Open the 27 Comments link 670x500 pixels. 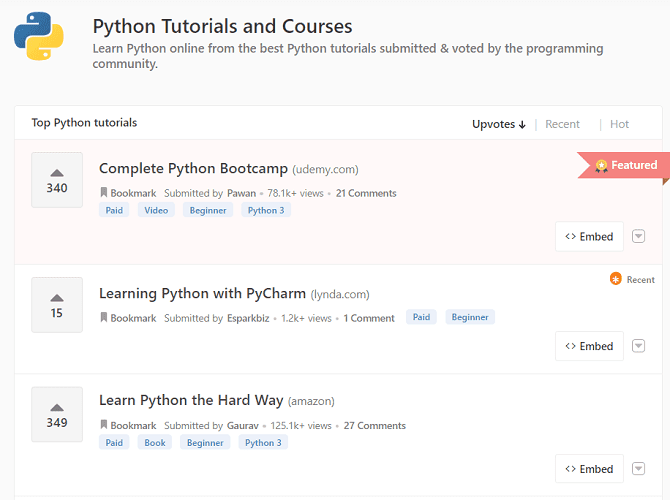click(374, 425)
